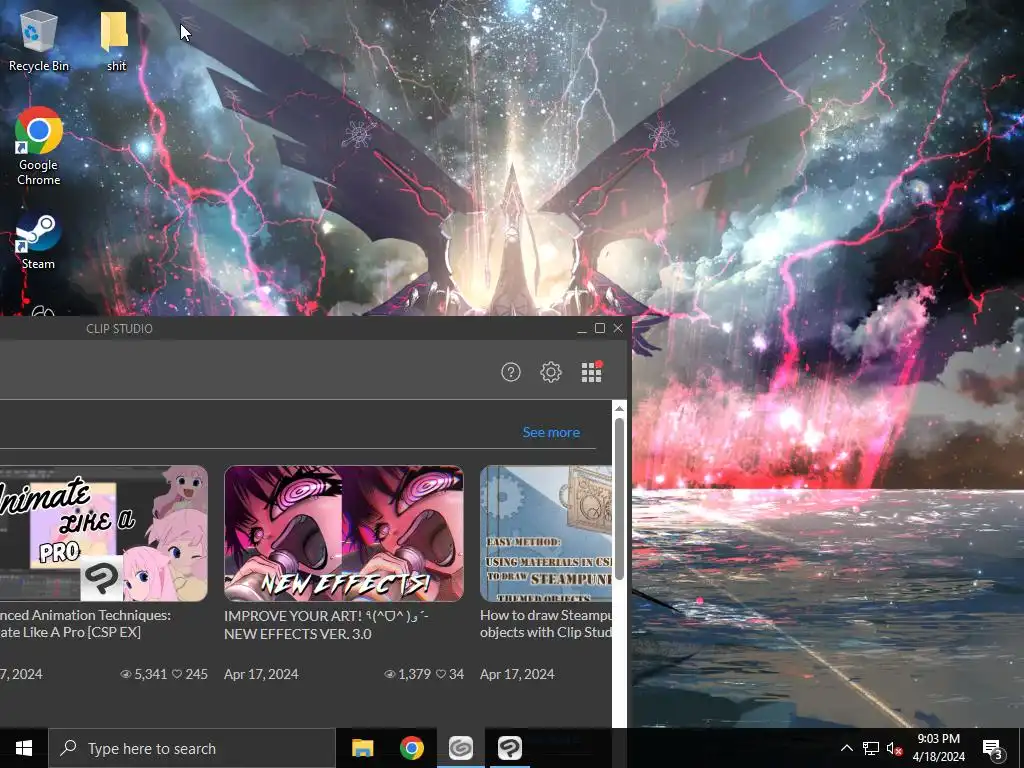Select the Steam desktop shortcut
This screenshot has height=768, width=1024.
coord(38,241)
